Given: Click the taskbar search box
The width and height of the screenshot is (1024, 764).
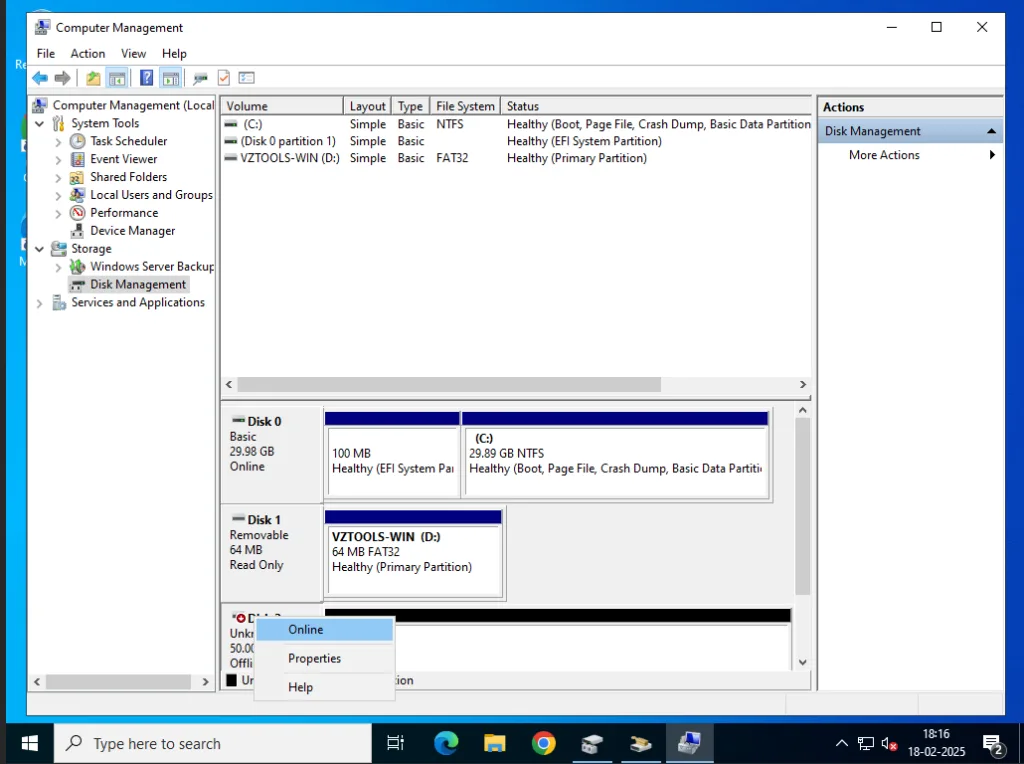Looking at the screenshot, I should pos(213,743).
